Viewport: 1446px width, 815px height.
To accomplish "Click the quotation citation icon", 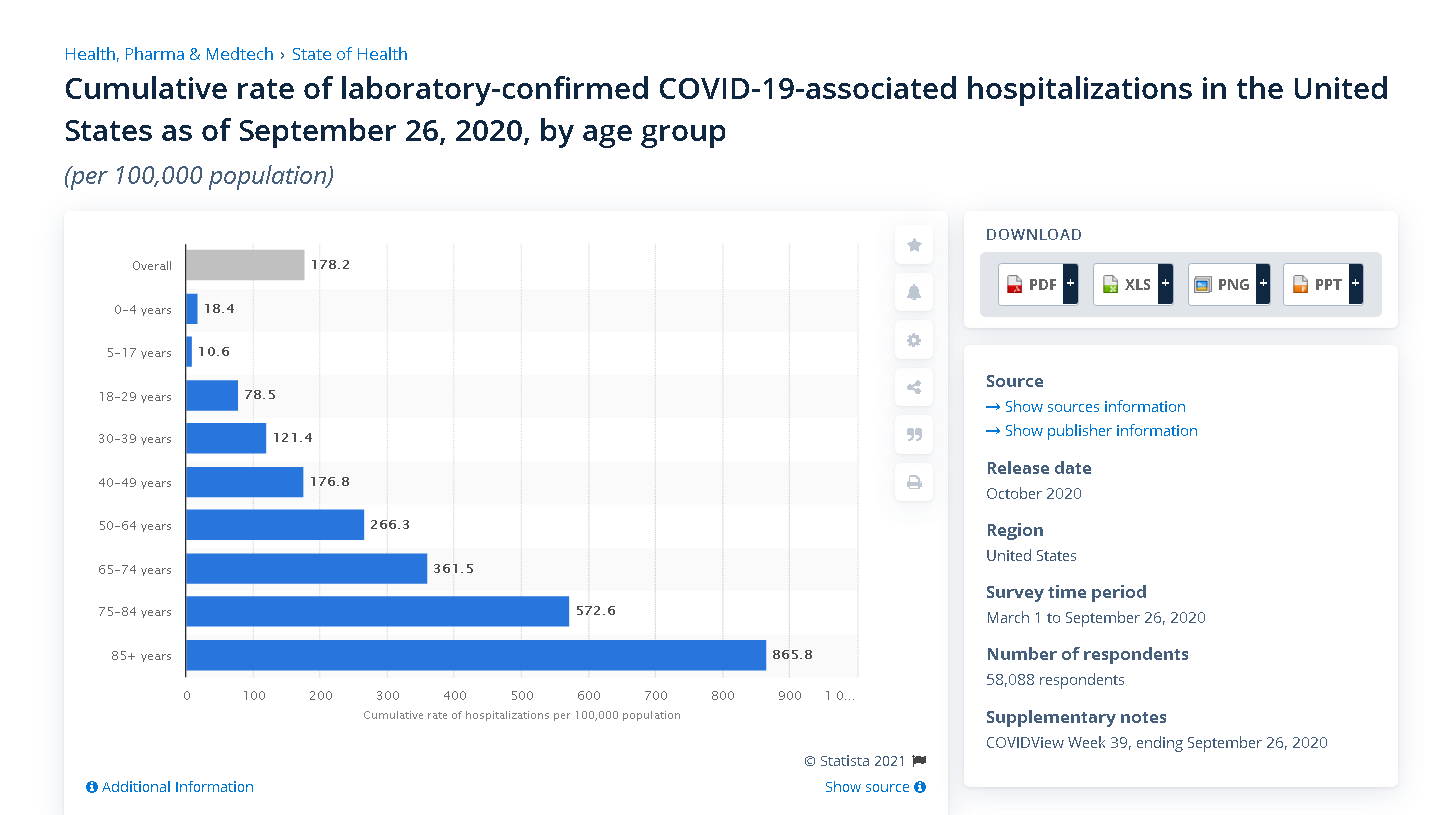I will 913,435.
